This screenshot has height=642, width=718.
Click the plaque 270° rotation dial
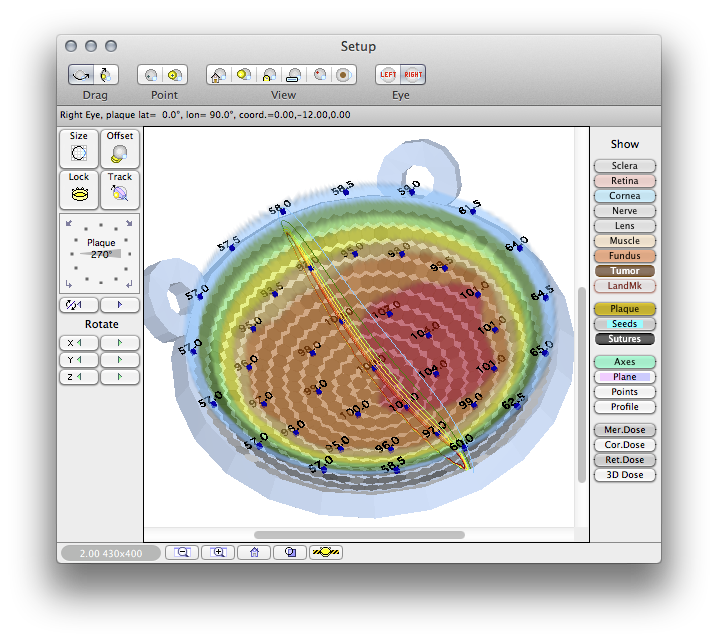[101, 254]
